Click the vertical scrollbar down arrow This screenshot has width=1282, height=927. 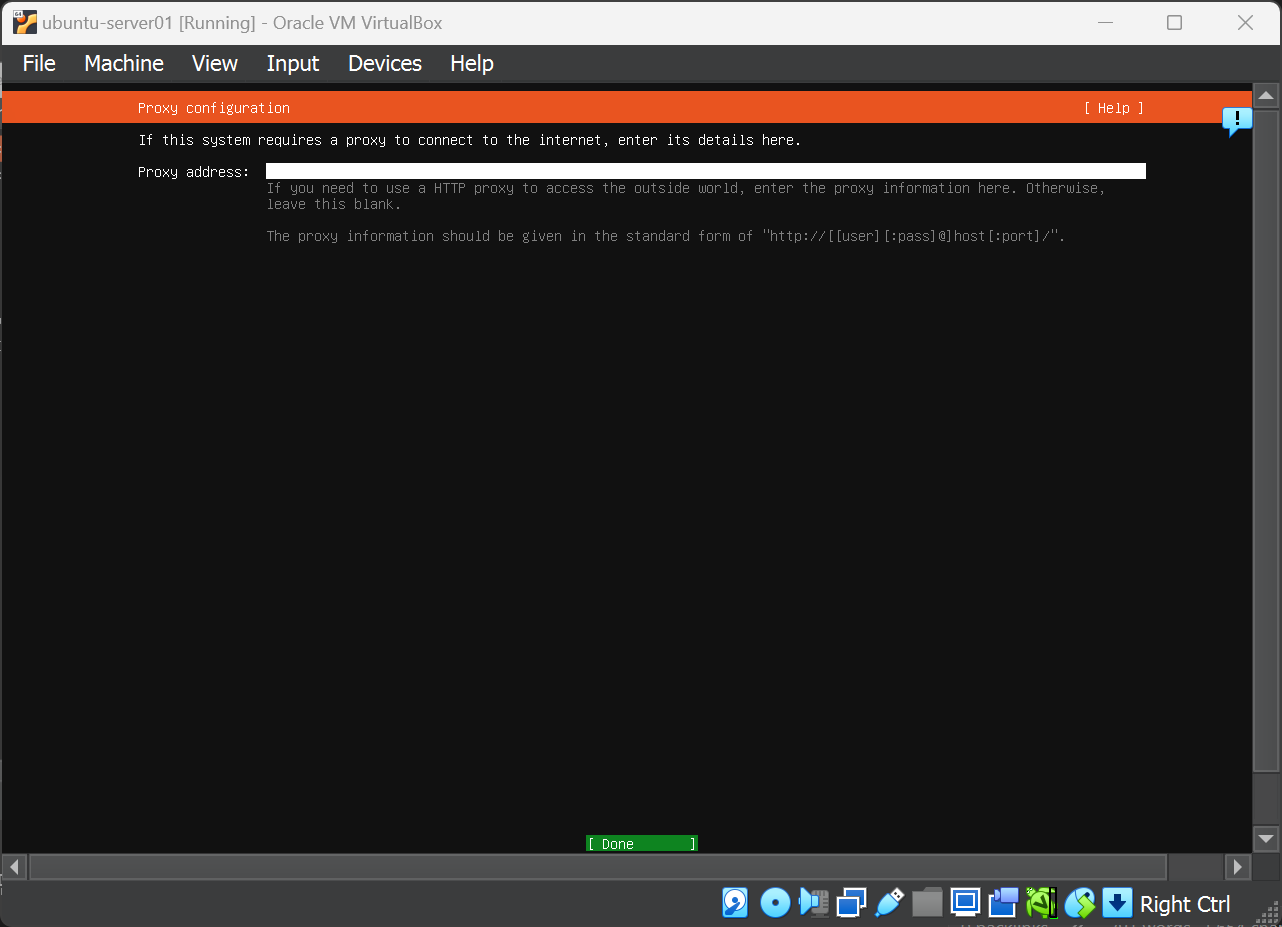point(1266,838)
